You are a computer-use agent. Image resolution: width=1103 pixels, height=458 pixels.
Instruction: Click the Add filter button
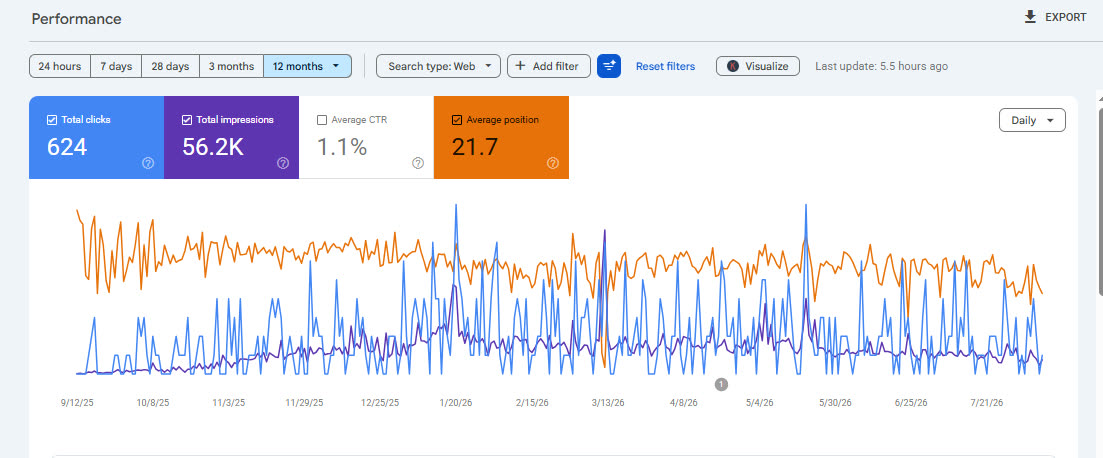549,66
